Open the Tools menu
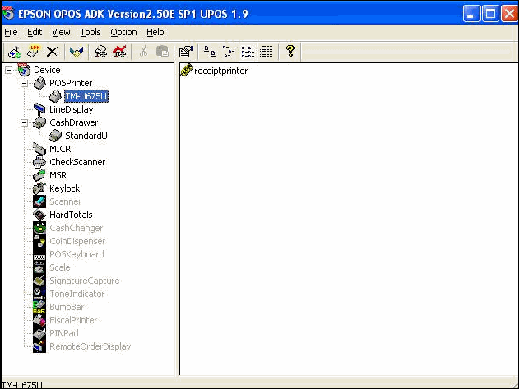 click(x=90, y=32)
